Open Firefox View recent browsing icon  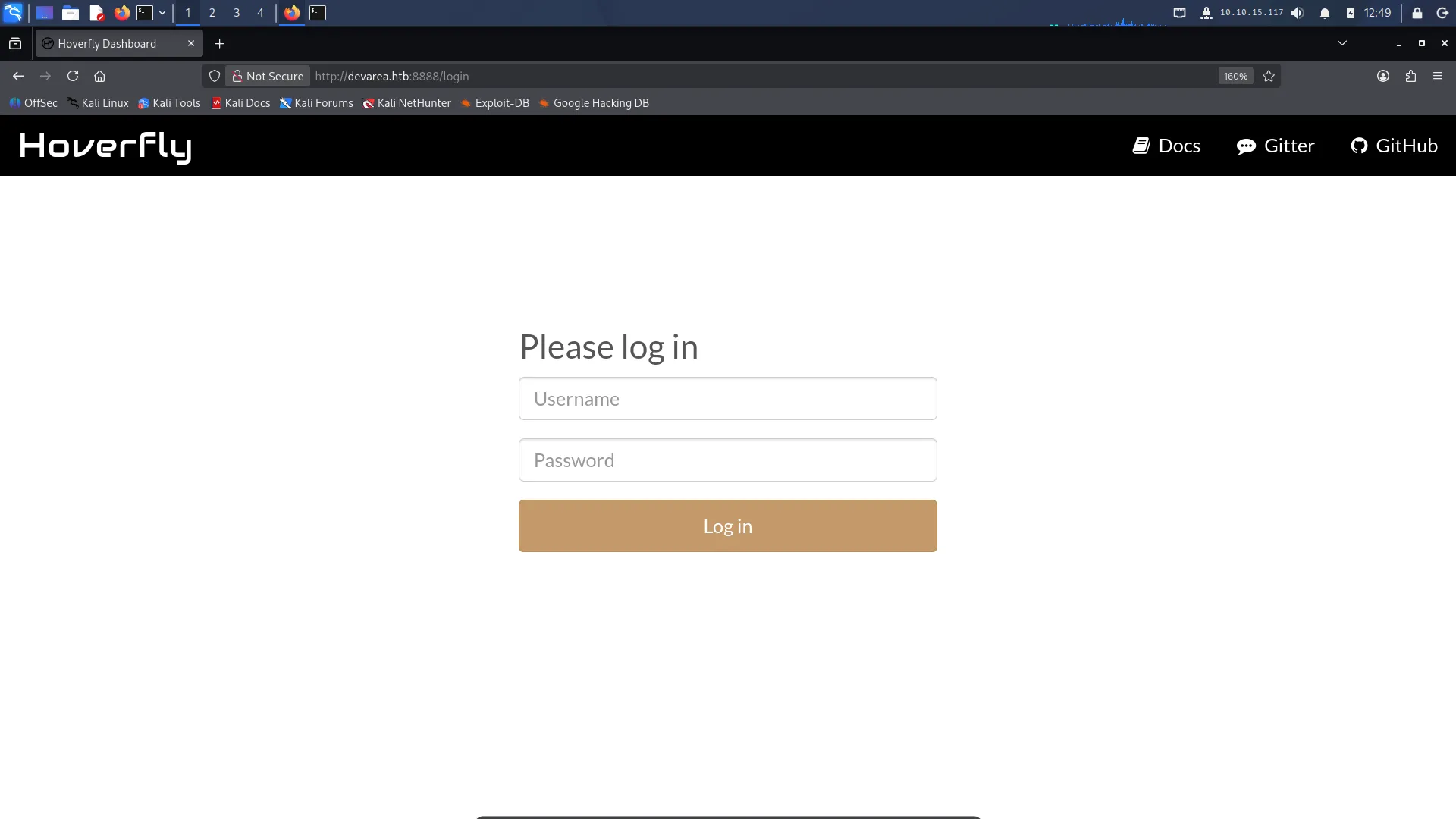point(15,43)
